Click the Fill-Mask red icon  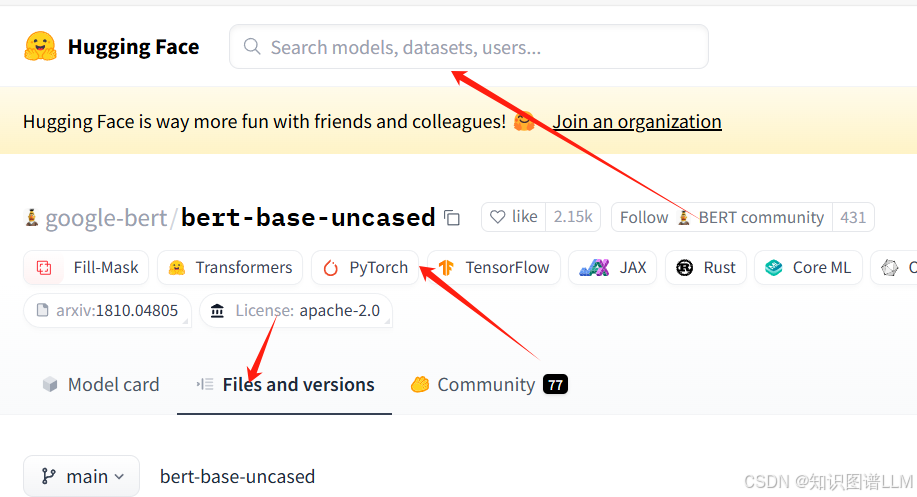coord(44,268)
